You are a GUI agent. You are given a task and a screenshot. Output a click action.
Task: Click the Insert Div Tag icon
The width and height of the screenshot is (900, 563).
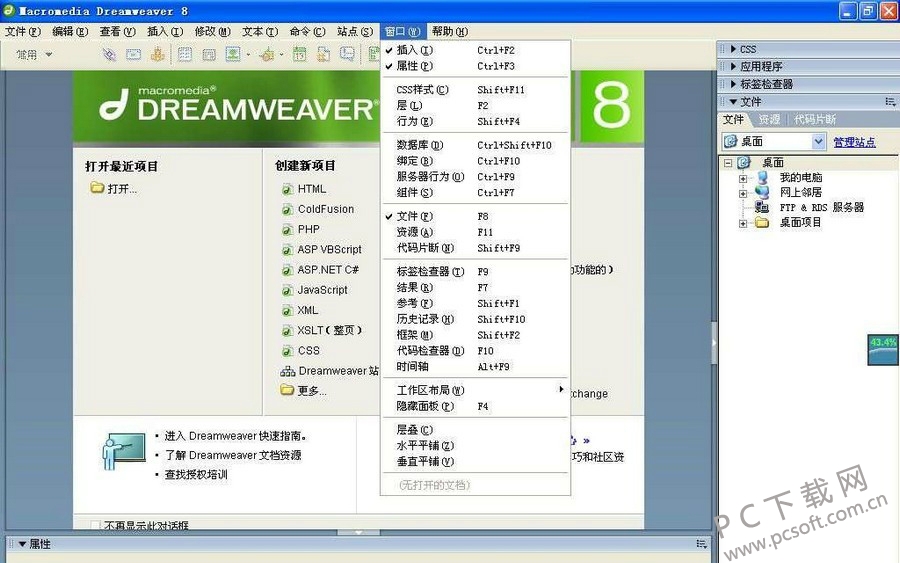click(x=209, y=55)
